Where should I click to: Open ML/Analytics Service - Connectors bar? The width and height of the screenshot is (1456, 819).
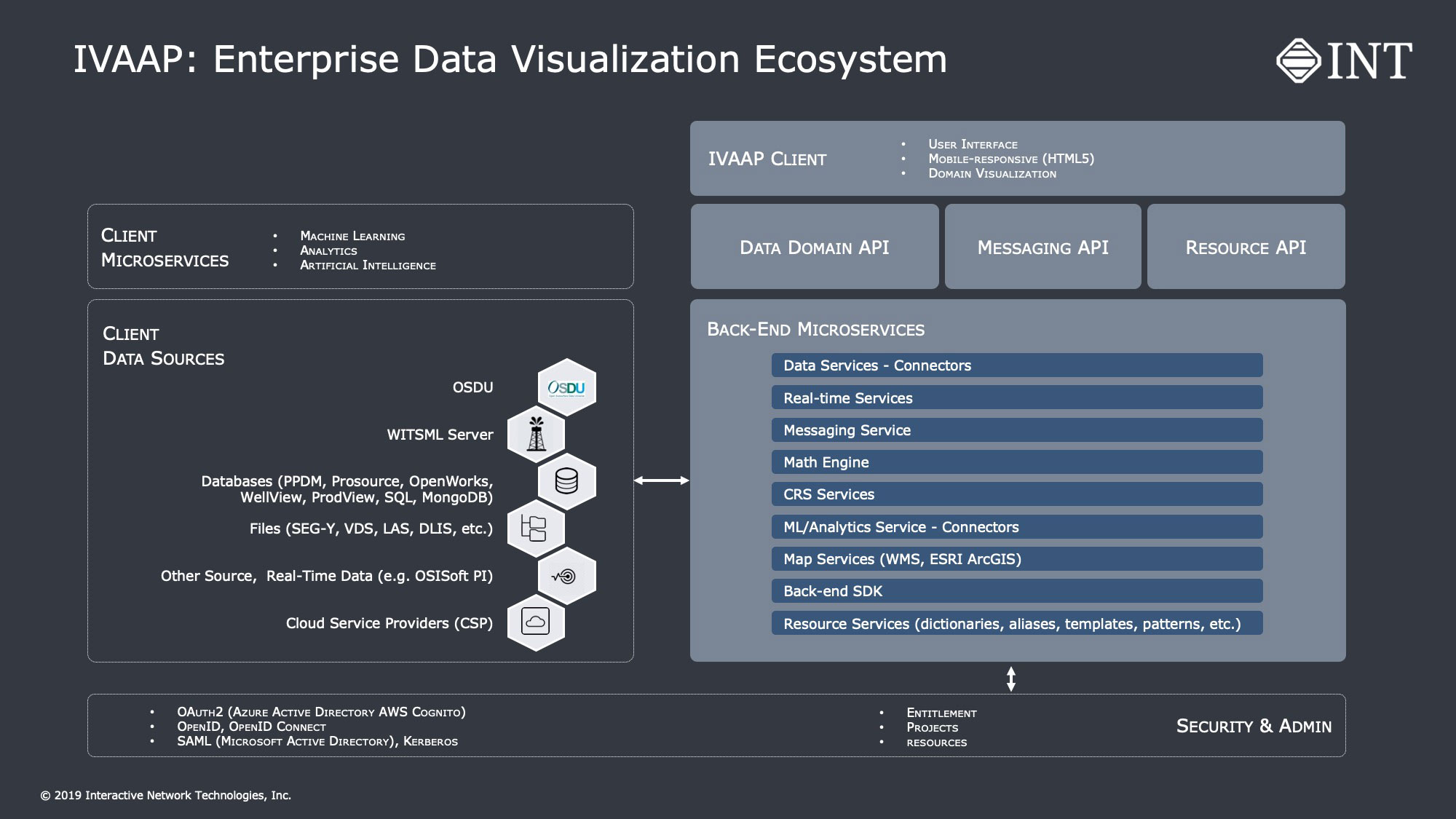pos(1017,526)
